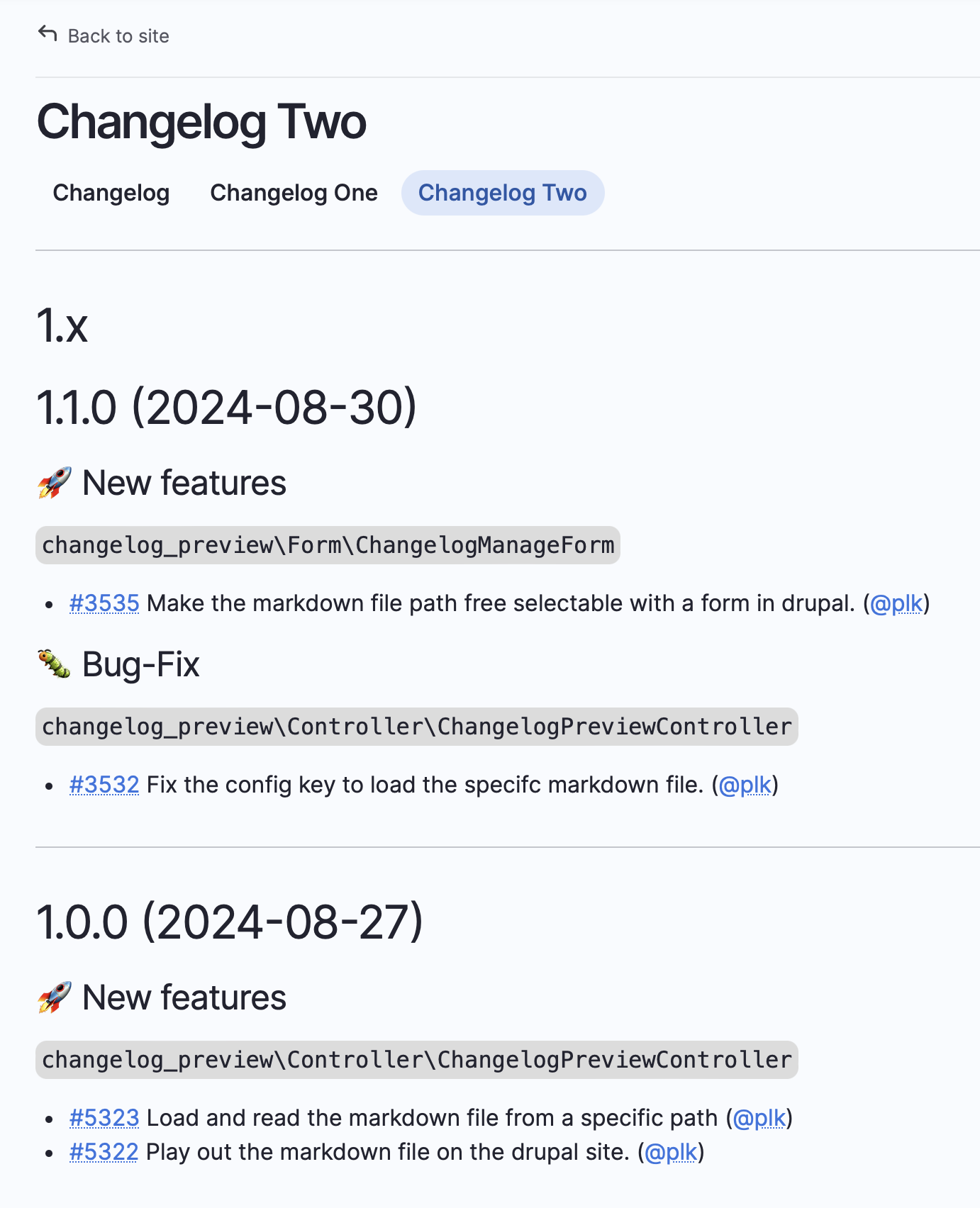The image size is (980, 1208).
Task: Click the caterpillar icon next to Bug-Fix
Action: (x=52, y=664)
